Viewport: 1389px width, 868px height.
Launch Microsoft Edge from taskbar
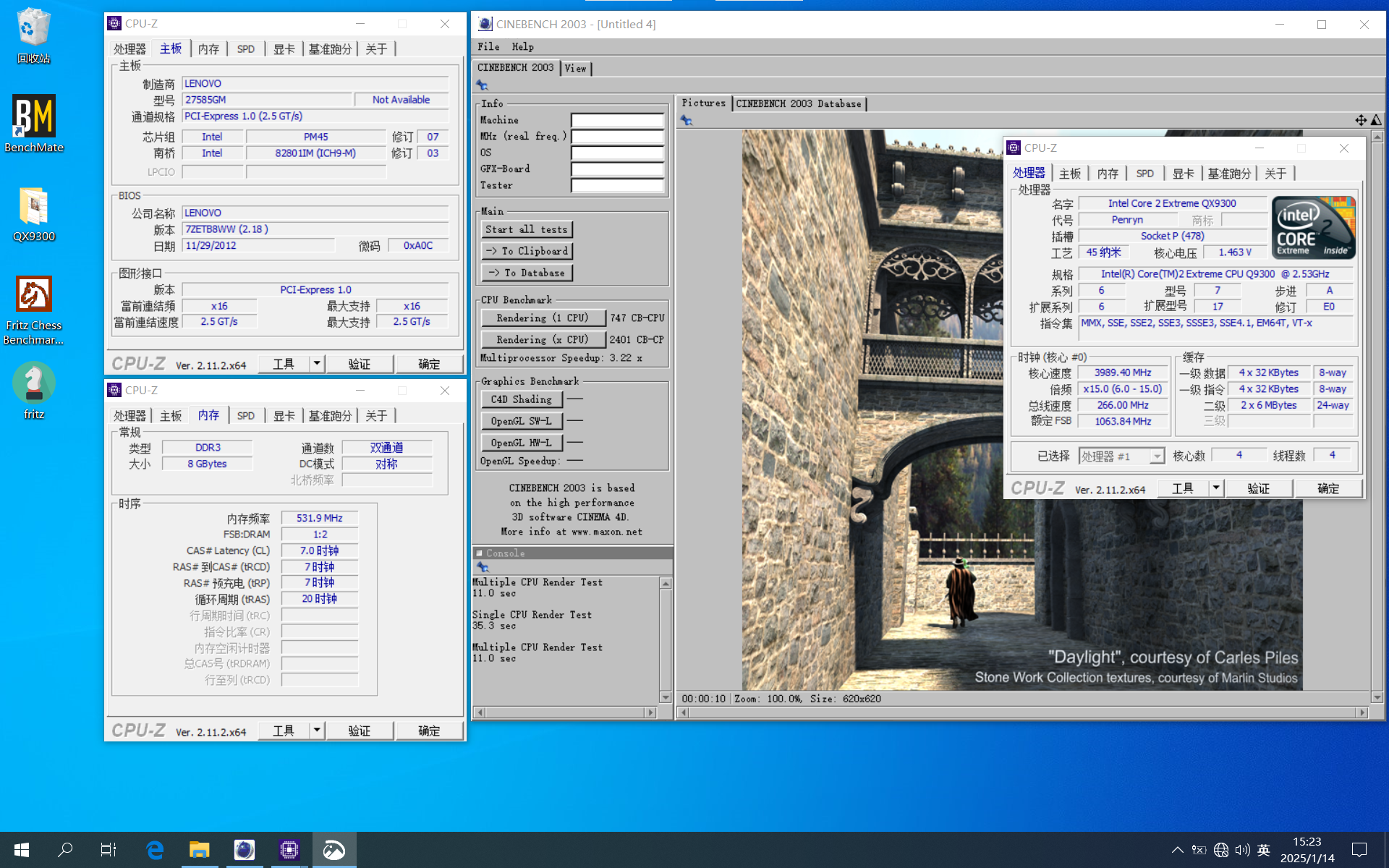154,850
